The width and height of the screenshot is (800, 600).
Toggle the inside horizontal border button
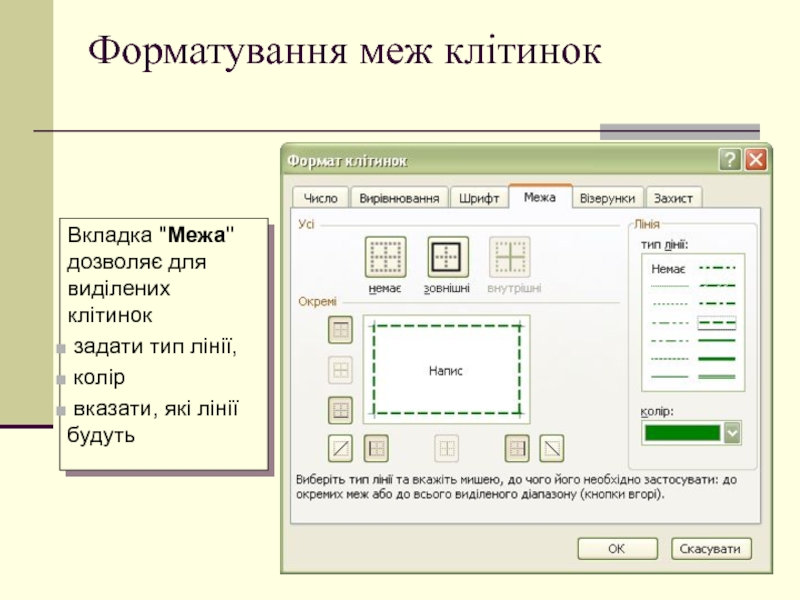coord(340,370)
